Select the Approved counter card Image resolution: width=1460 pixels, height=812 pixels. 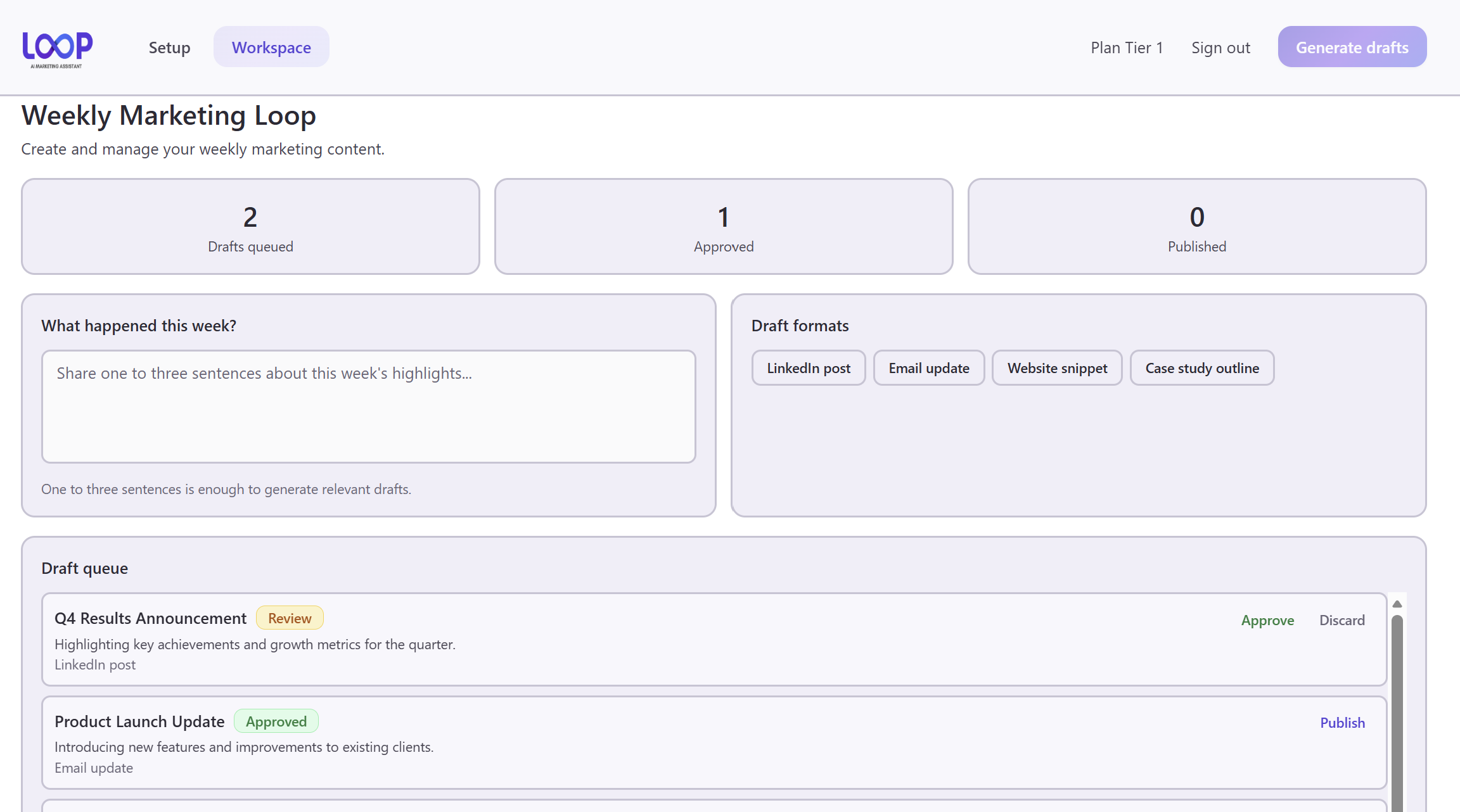pos(723,226)
